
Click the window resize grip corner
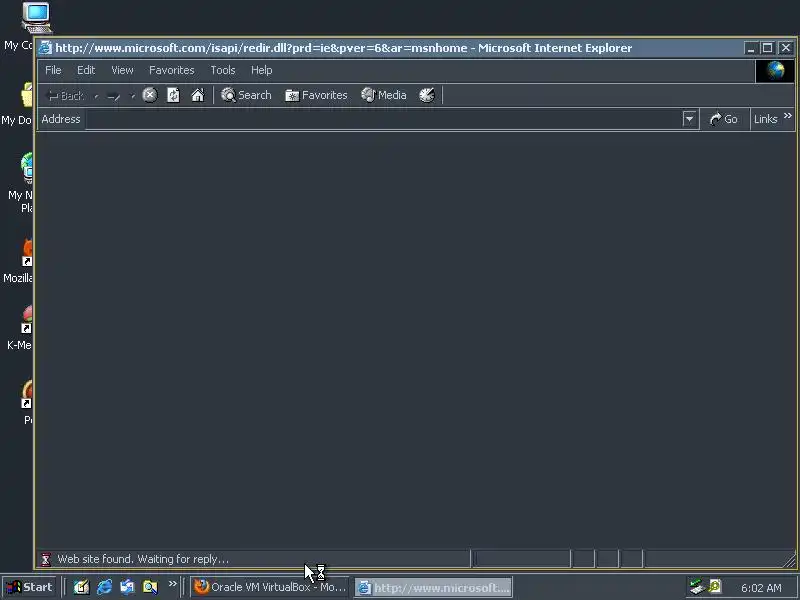pyautogui.click(x=790, y=561)
